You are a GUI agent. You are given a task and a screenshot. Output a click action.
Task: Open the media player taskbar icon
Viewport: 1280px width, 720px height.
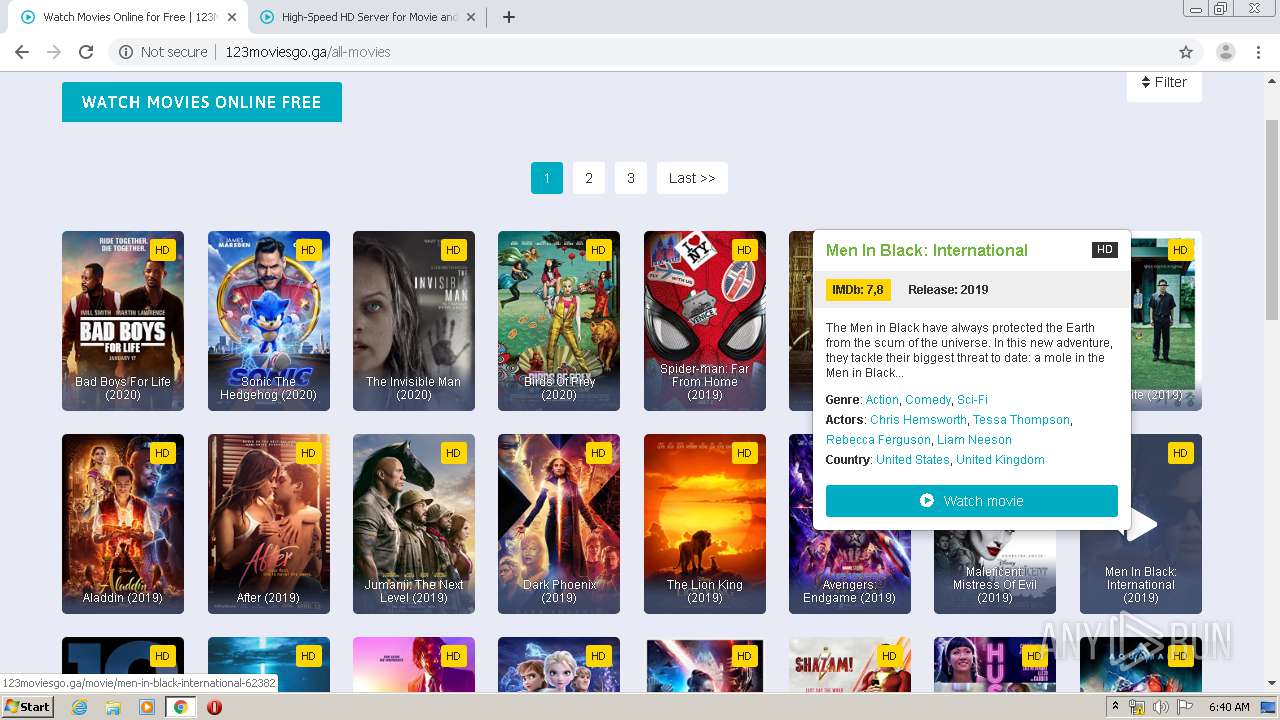(147, 707)
